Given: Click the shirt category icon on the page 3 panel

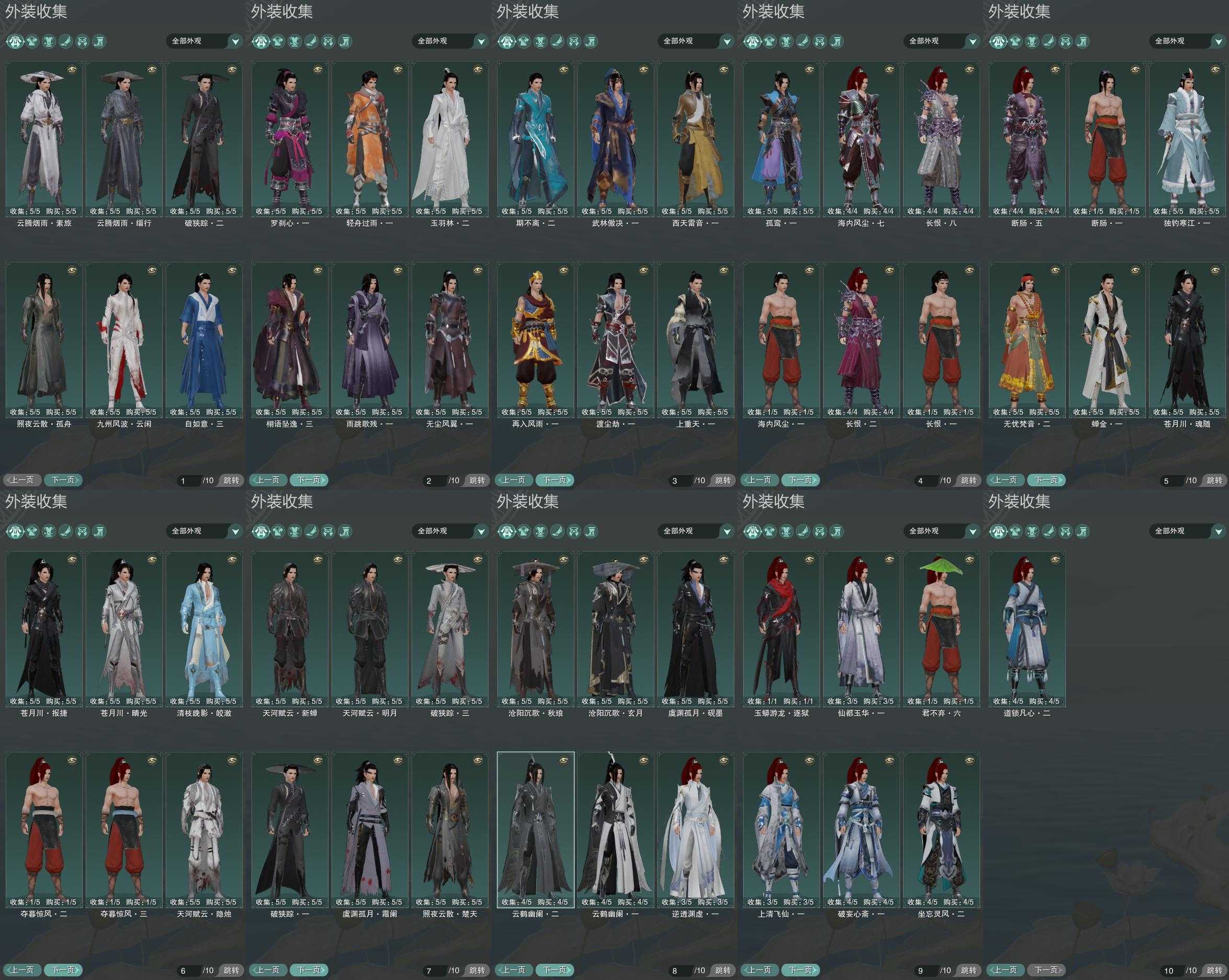Looking at the screenshot, I should pos(524,42).
